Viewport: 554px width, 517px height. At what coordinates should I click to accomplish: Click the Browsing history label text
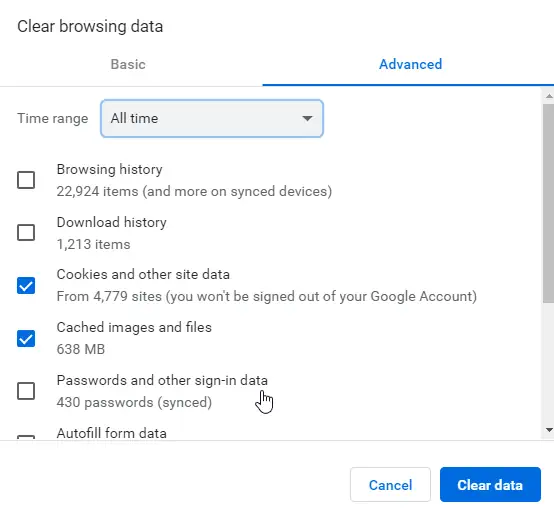110,169
